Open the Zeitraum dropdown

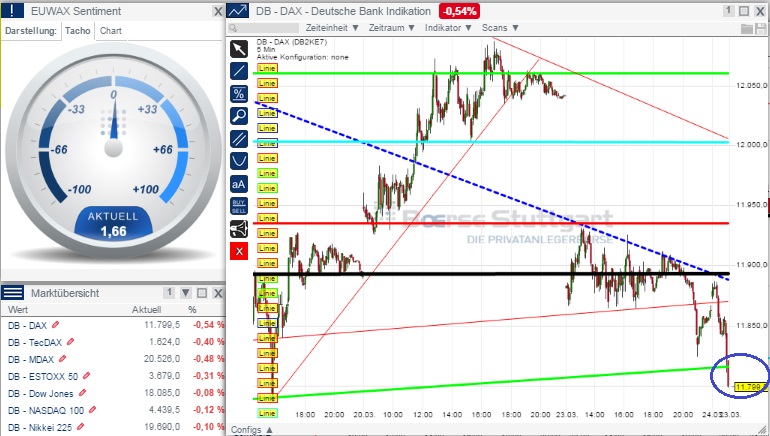392,28
